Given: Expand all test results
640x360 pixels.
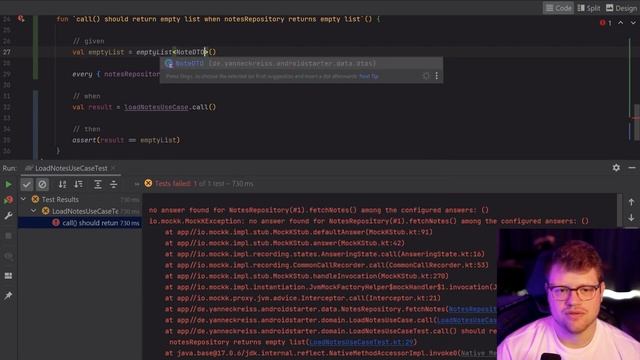Looking at the screenshot, I should click(98, 184).
